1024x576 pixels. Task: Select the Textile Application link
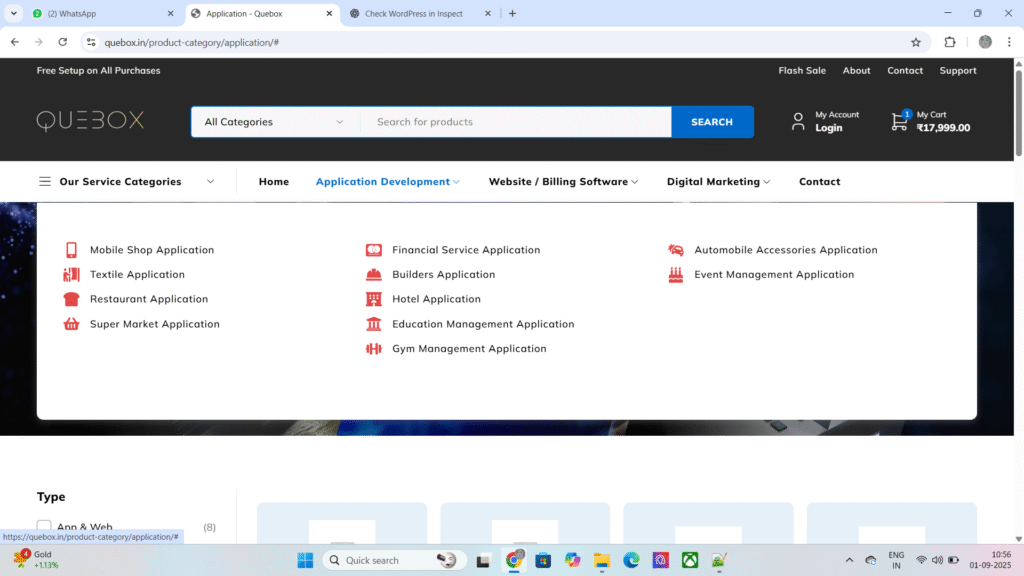click(x=137, y=275)
